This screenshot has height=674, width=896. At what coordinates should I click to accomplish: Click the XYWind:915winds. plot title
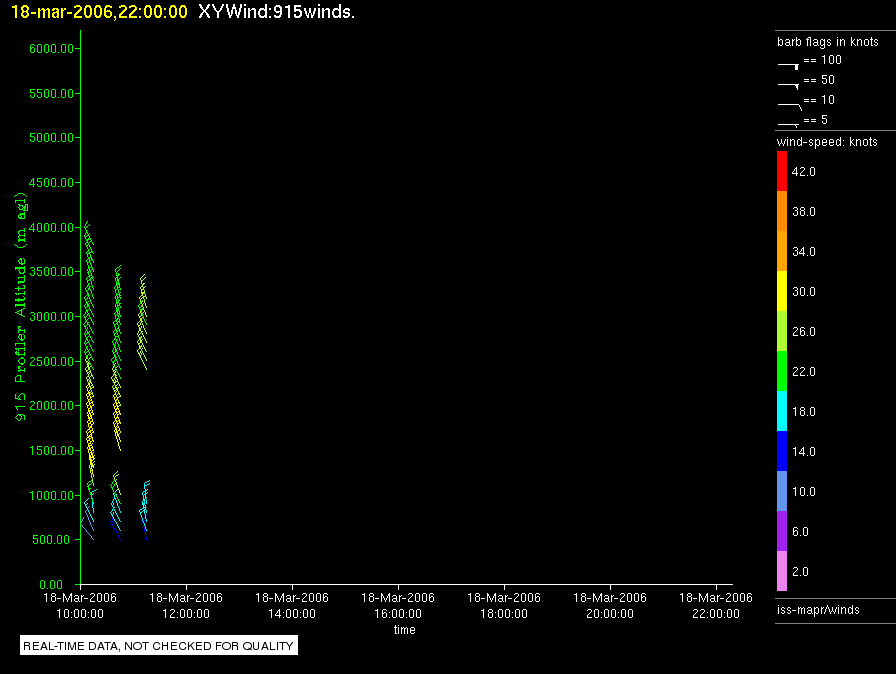277,12
